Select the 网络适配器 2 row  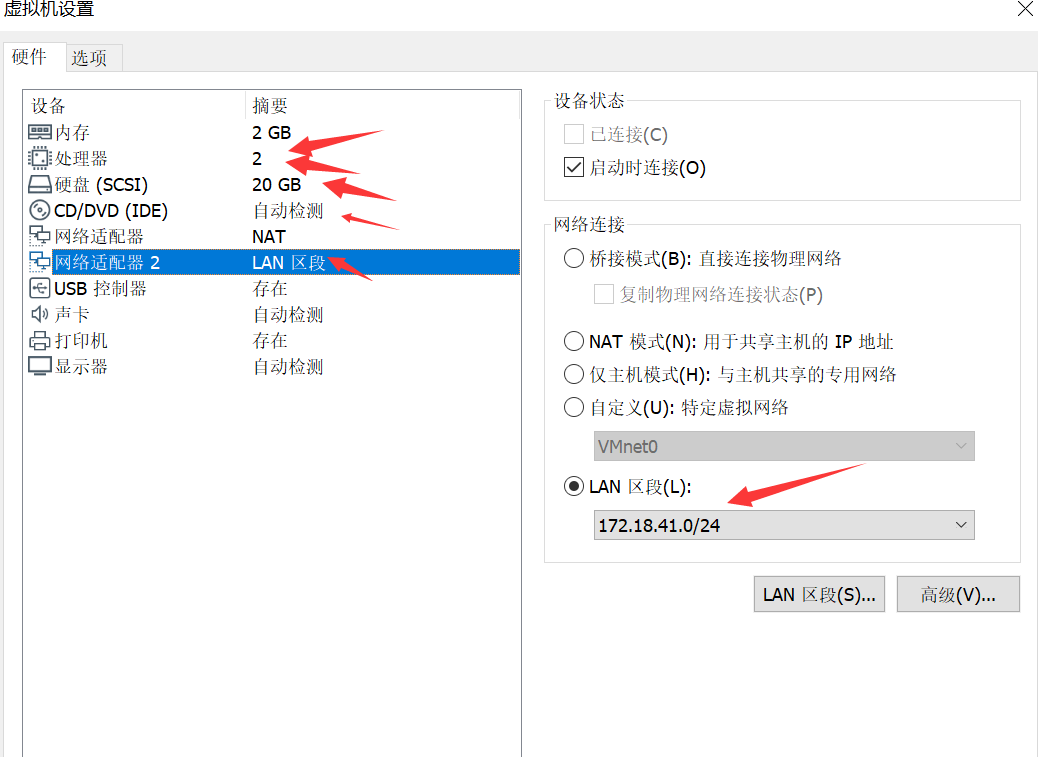pyautogui.click(x=271, y=262)
